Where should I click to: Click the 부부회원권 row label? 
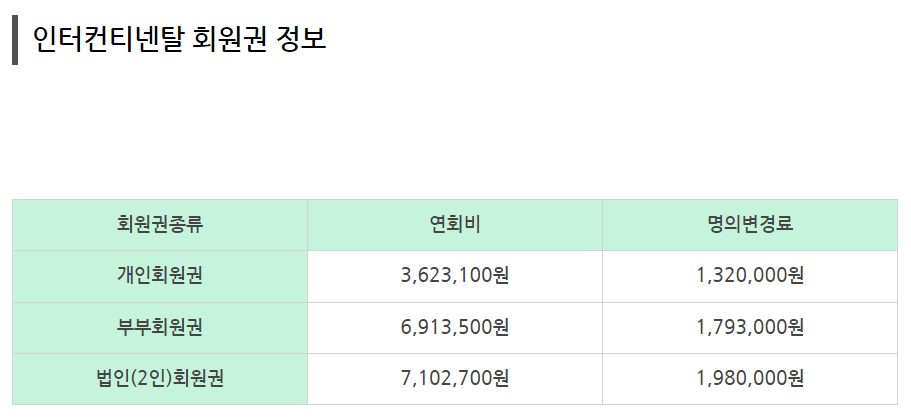coord(160,328)
